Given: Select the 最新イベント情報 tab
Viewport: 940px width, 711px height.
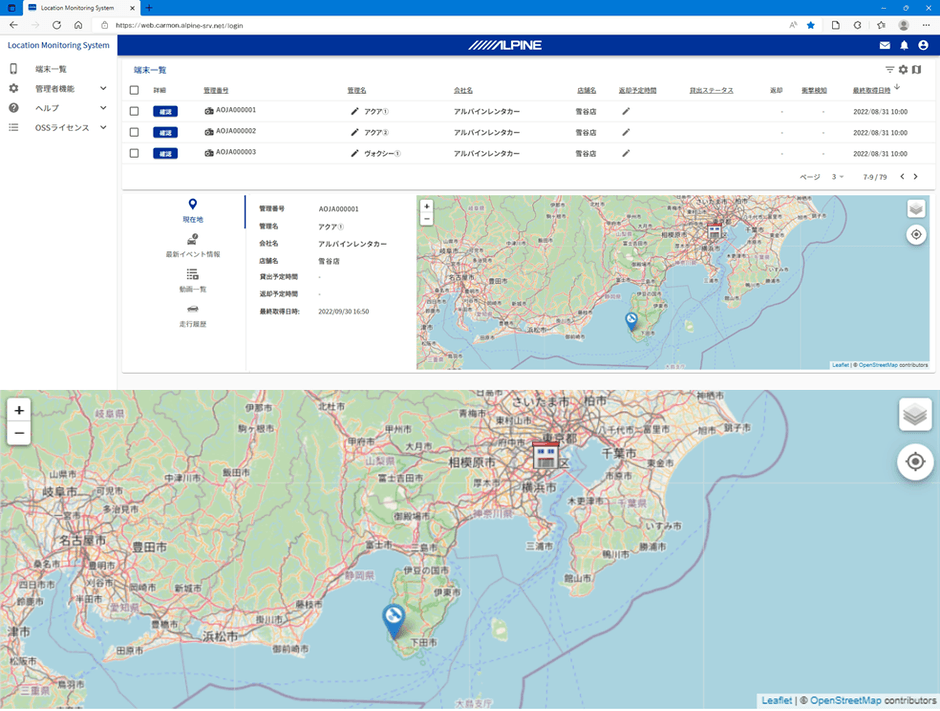Looking at the screenshot, I should click(x=192, y=246).
